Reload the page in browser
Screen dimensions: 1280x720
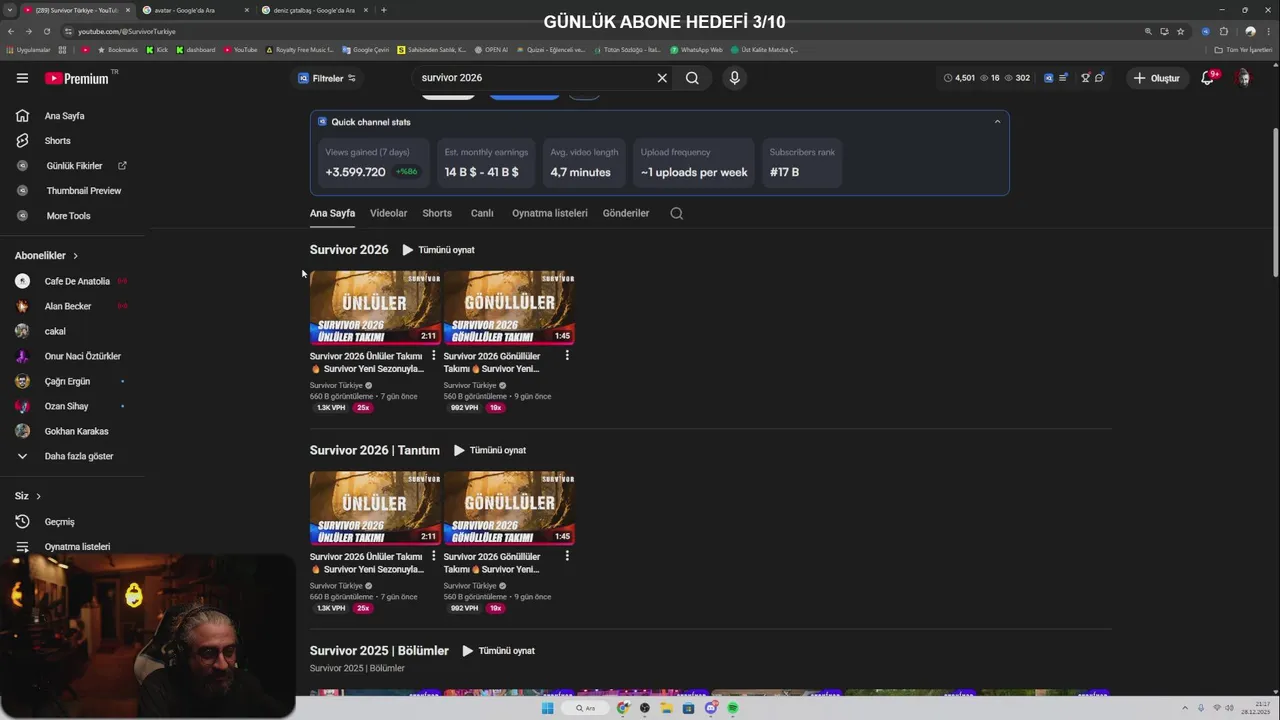click(x=46, y=31)
